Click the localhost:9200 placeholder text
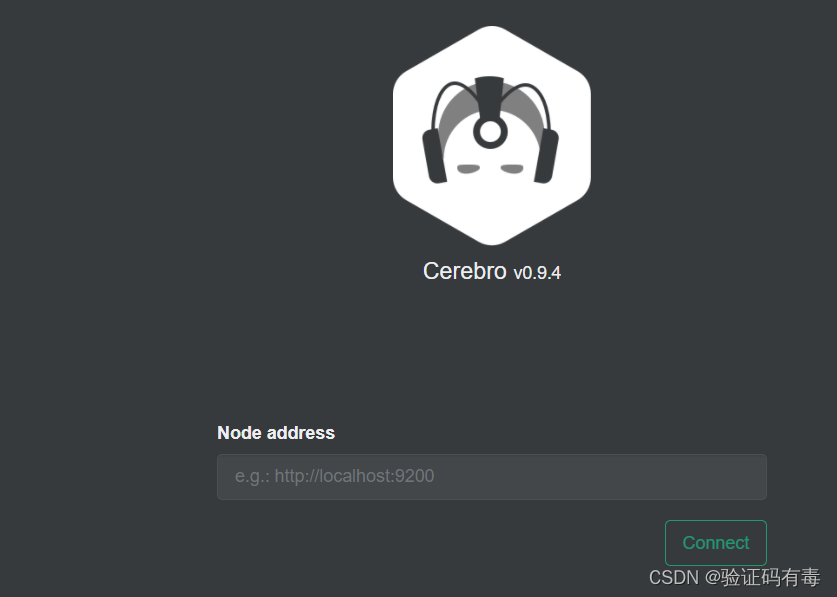The image size is (837, 597). pos(354,476)
